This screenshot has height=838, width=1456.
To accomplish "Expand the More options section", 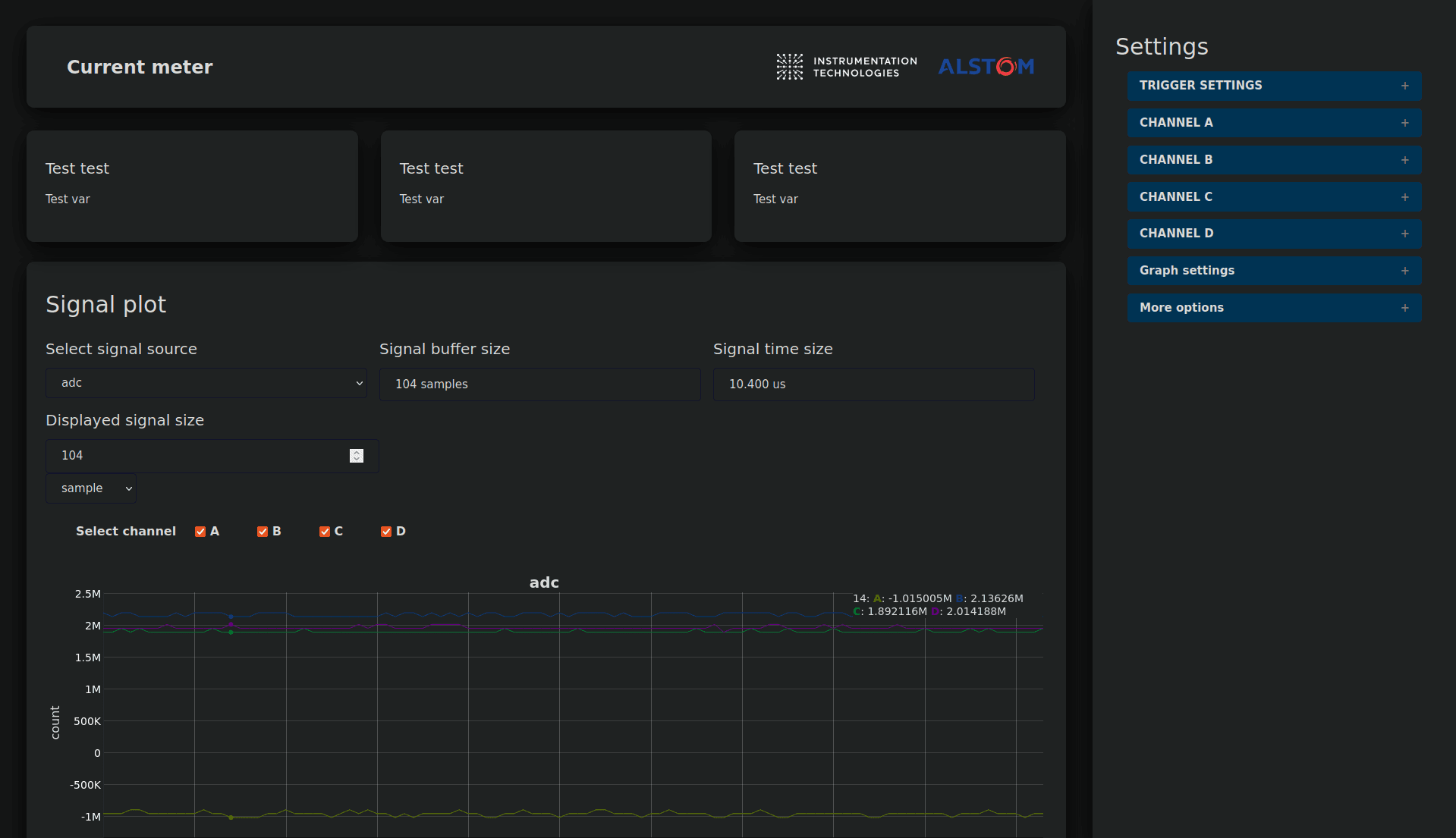I will point(1275,308).
